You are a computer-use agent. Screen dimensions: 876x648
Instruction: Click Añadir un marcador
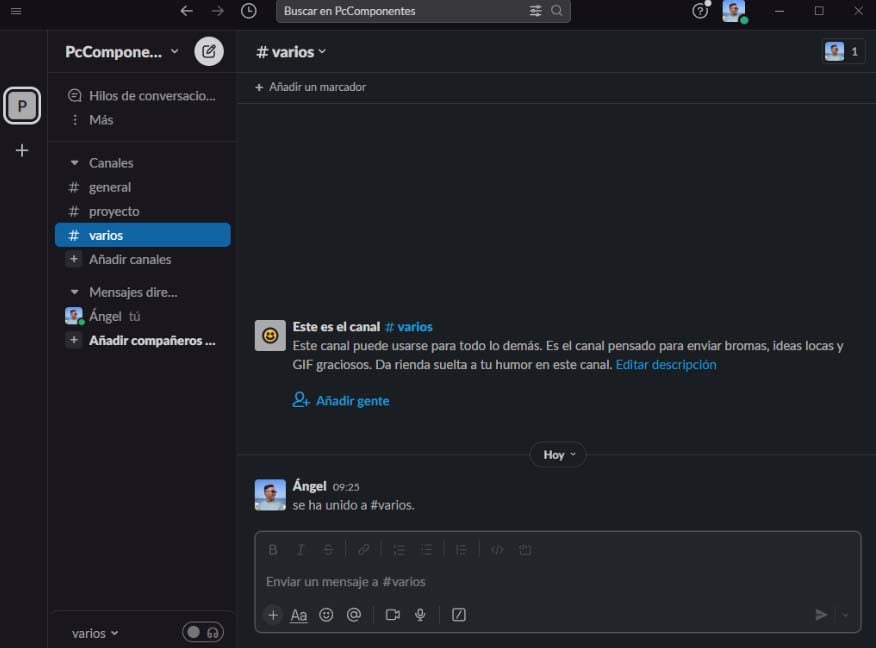pyautogui.click(x=311, y=87)
